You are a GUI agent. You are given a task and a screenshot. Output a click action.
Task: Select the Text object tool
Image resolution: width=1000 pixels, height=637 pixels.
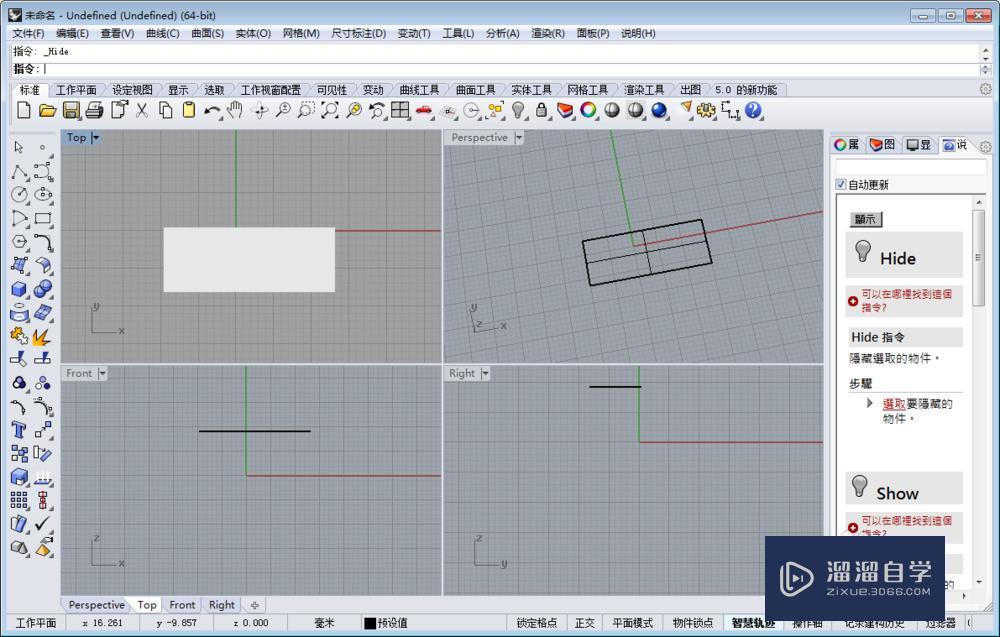tap(19, 430)
